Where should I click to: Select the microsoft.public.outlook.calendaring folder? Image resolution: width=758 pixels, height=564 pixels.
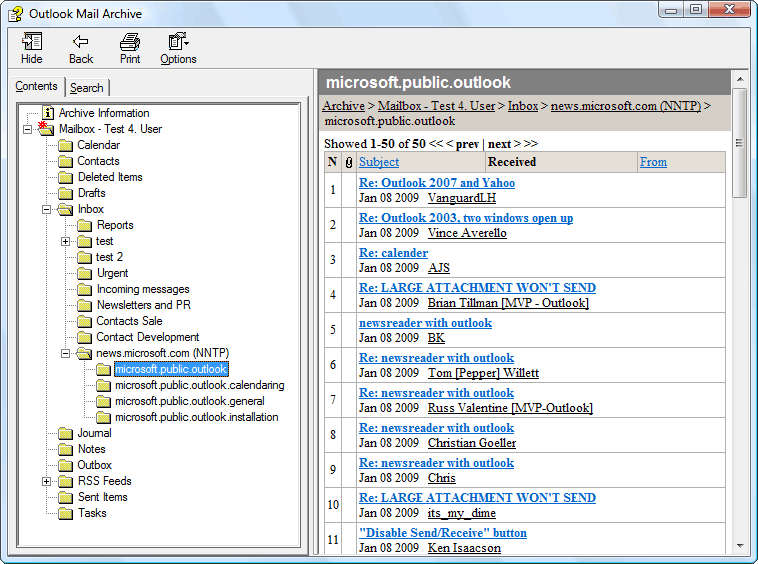(x=199, y=385)
